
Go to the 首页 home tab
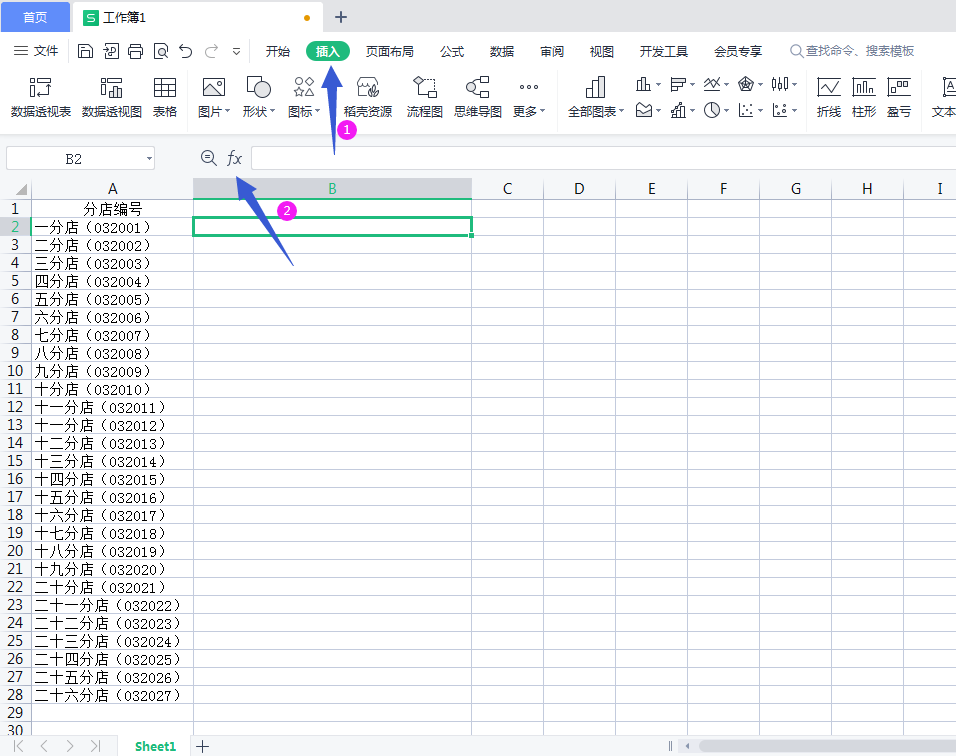click(35, 17)
